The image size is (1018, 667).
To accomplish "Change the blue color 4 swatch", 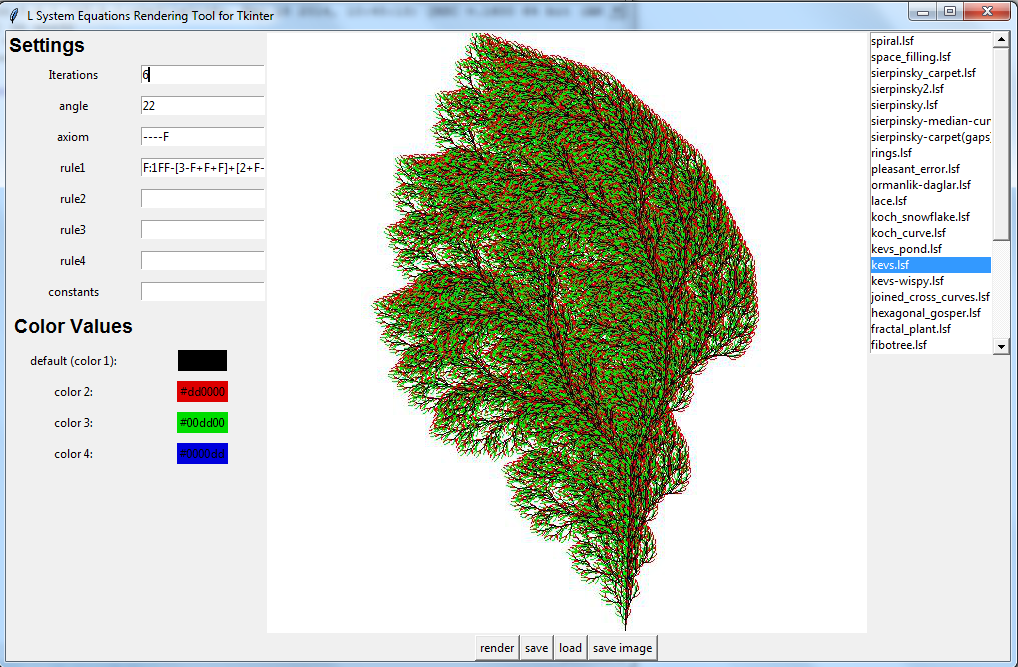I will pos(202,454).
